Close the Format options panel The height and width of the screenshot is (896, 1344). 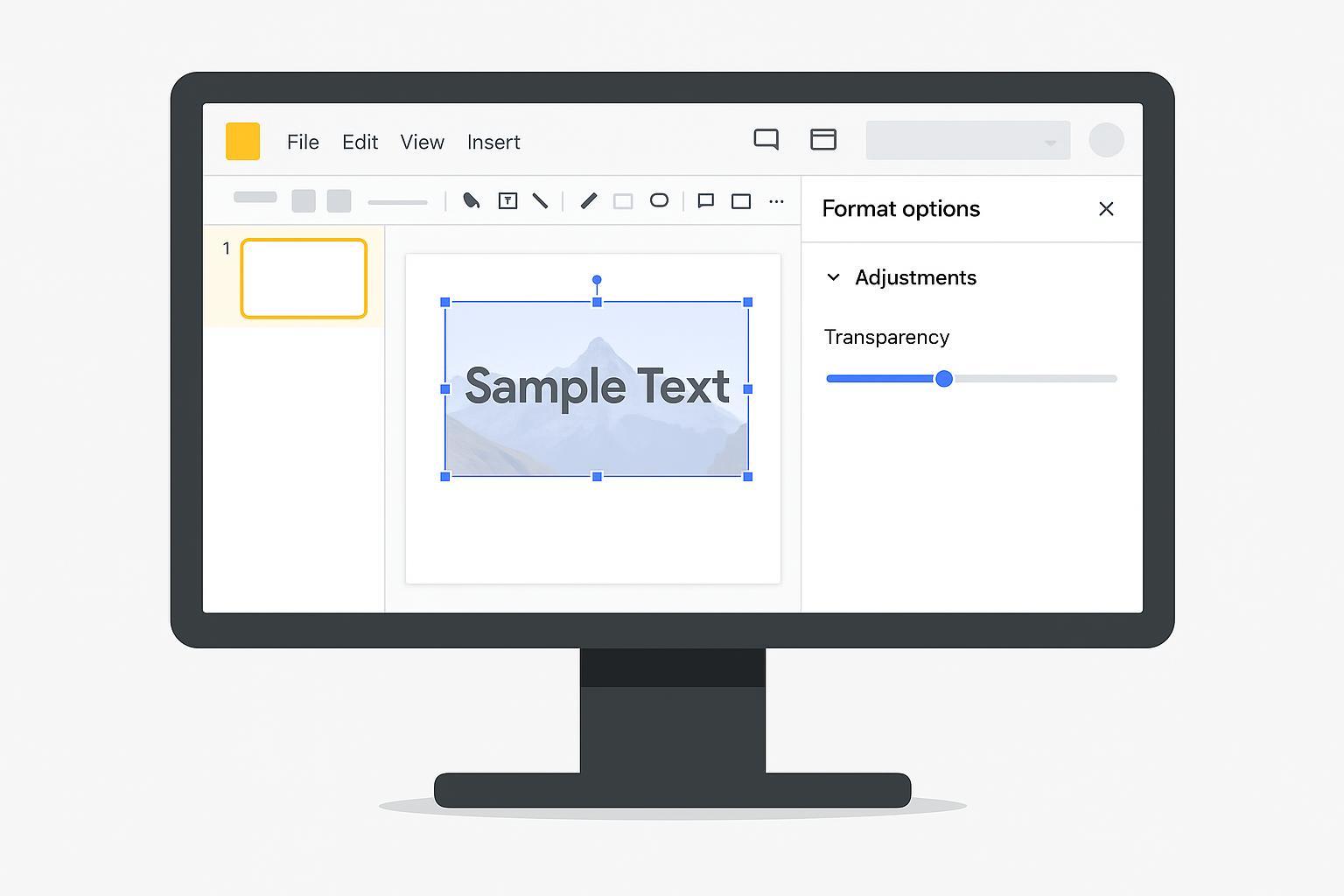1106,208
